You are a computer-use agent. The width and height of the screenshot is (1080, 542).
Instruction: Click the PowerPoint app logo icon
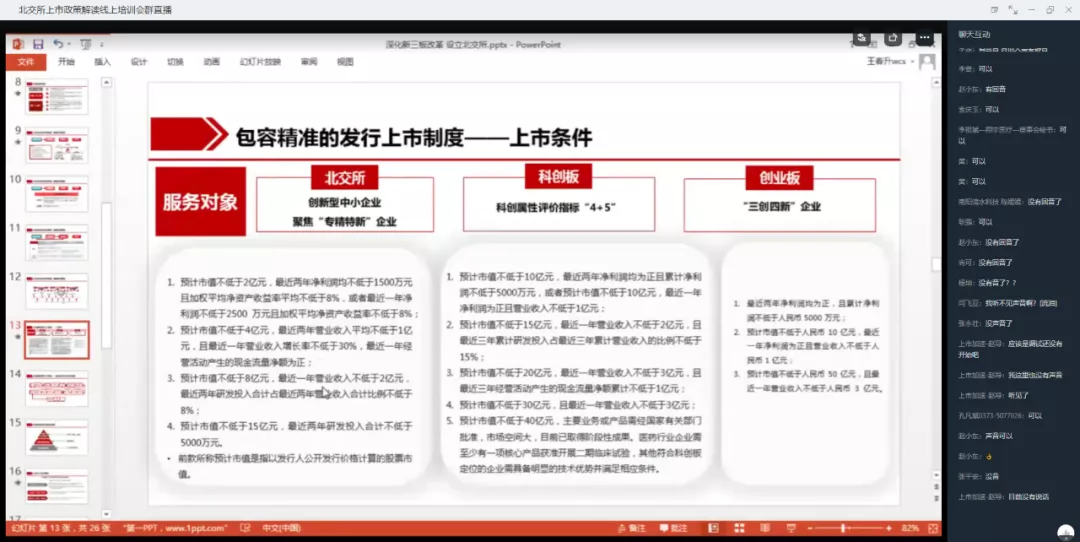click(18, 44)
